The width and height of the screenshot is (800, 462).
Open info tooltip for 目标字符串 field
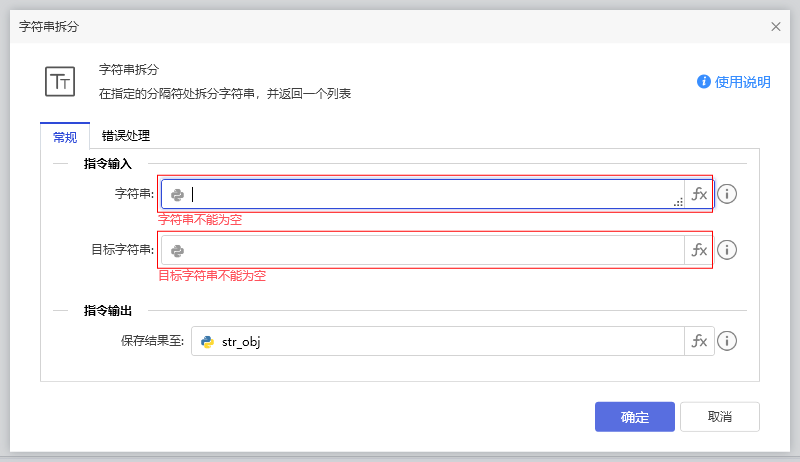[727, 250]
